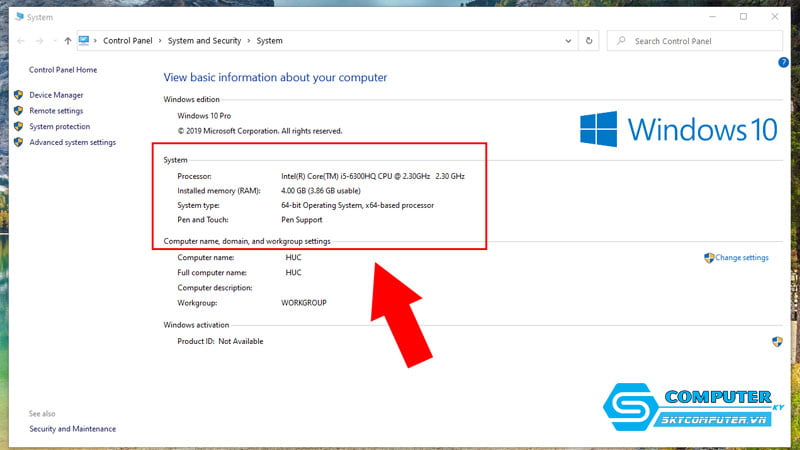The width and height of the screenshot is (800, 450).
Task: Click the Forward navigation arrow
Action: click(x=39, y=41)
